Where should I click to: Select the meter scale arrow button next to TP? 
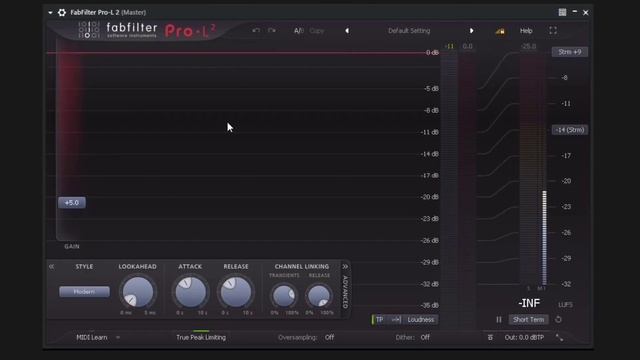[396, 320]
